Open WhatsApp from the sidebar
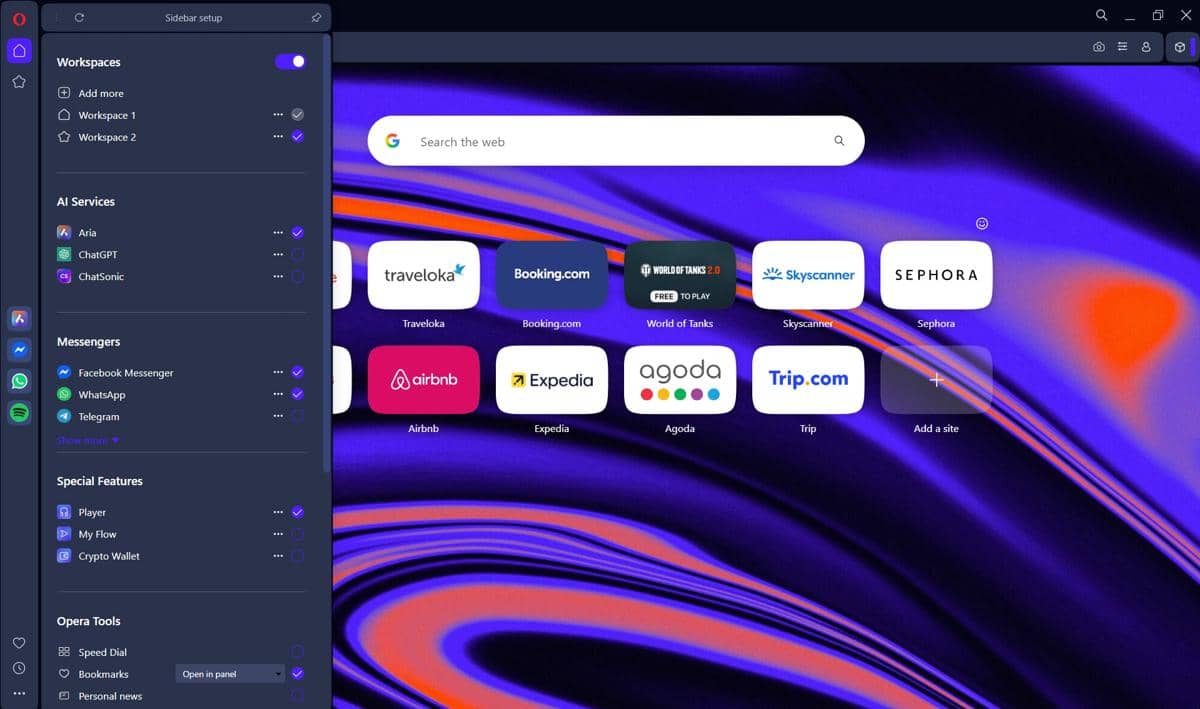This screenshot has height=709, width=1200. pyautogui.click(x=19, y=381)
